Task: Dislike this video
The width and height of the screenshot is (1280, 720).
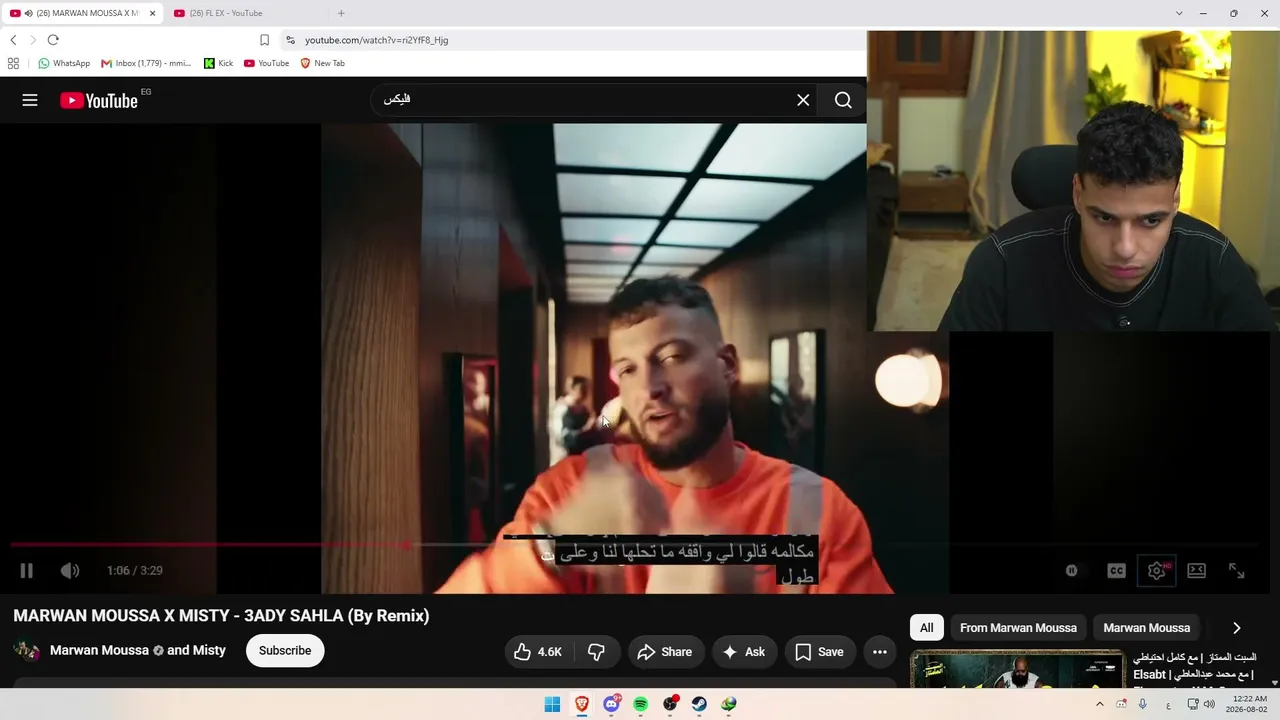Action: coord(596,652)
